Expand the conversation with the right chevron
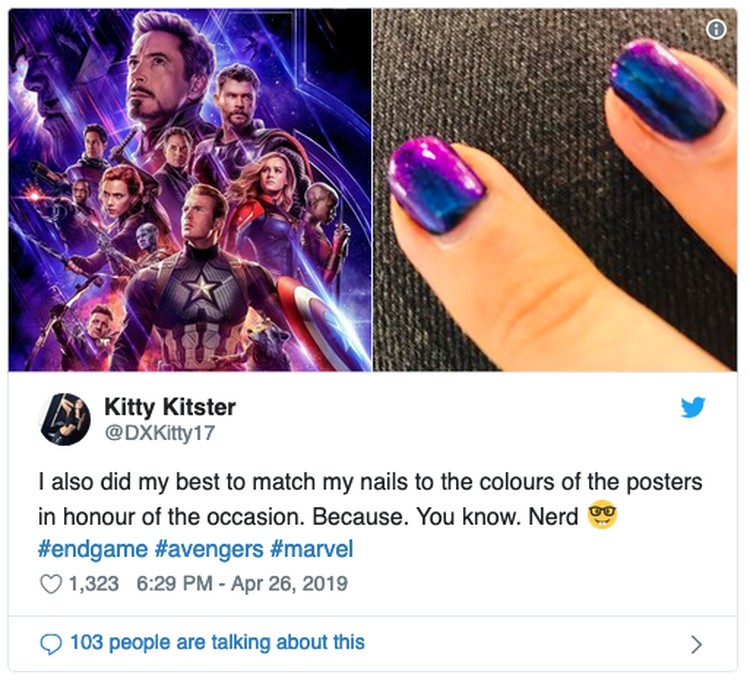Viewport: 750px width, 687px height. pos(696,644)
